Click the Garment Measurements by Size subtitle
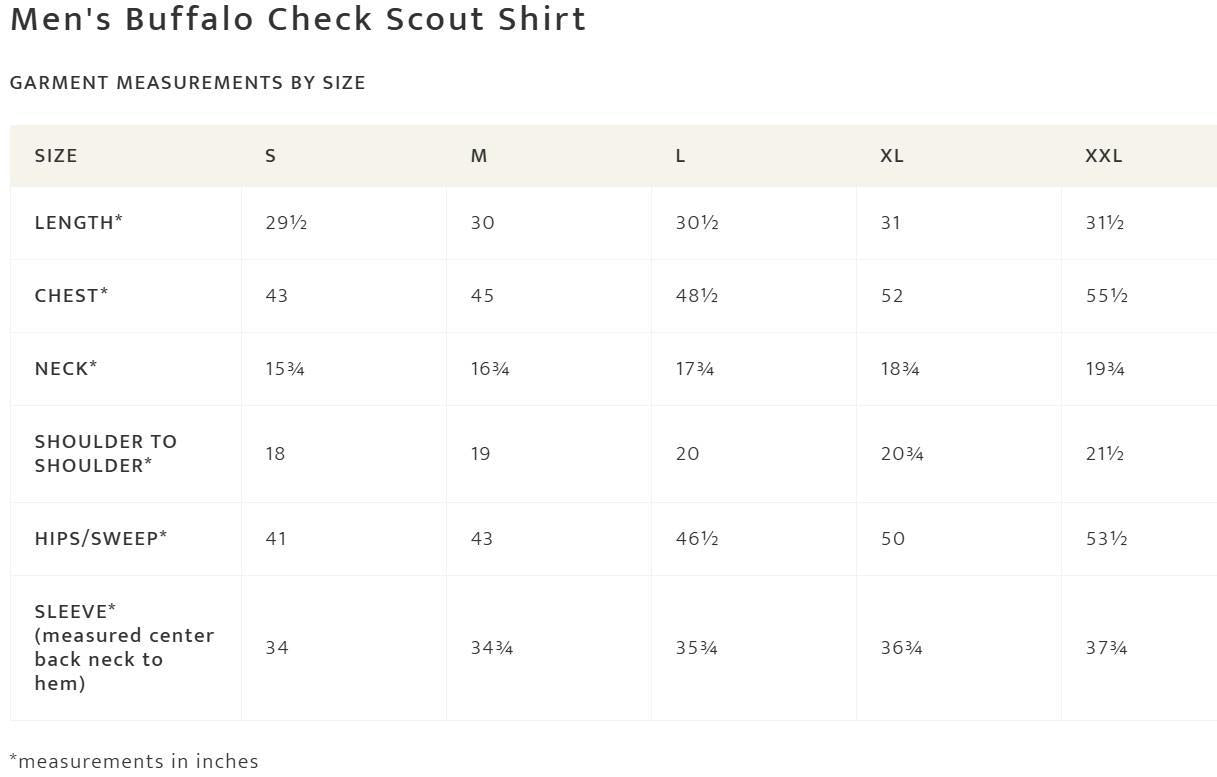Image resolution: width=1217 pixels, height=777 pixels. (188, 83)
